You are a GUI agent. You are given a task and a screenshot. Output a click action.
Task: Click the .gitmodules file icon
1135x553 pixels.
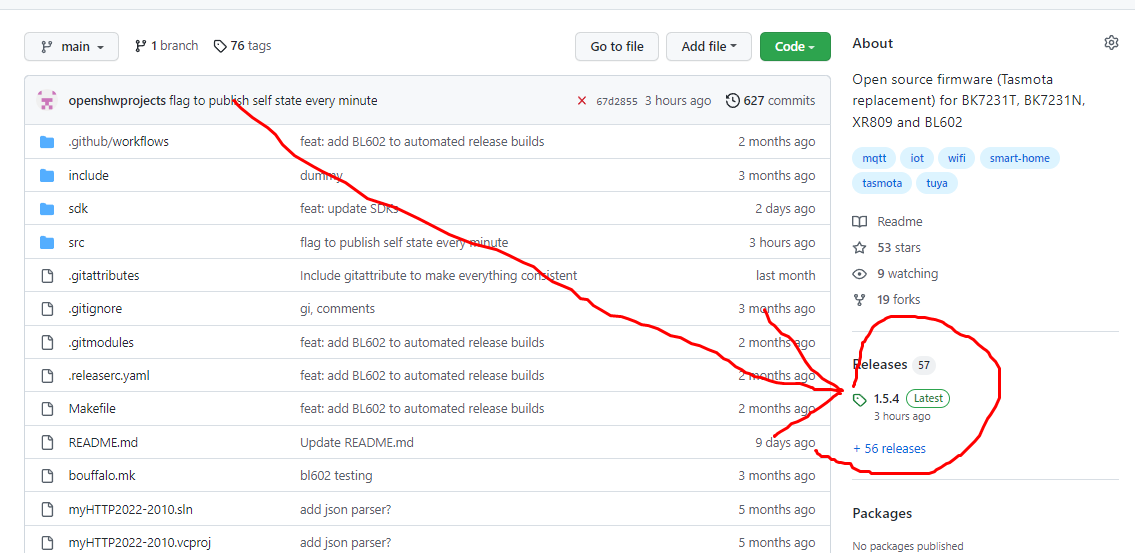pyautogui.click(x=47, y=342)
